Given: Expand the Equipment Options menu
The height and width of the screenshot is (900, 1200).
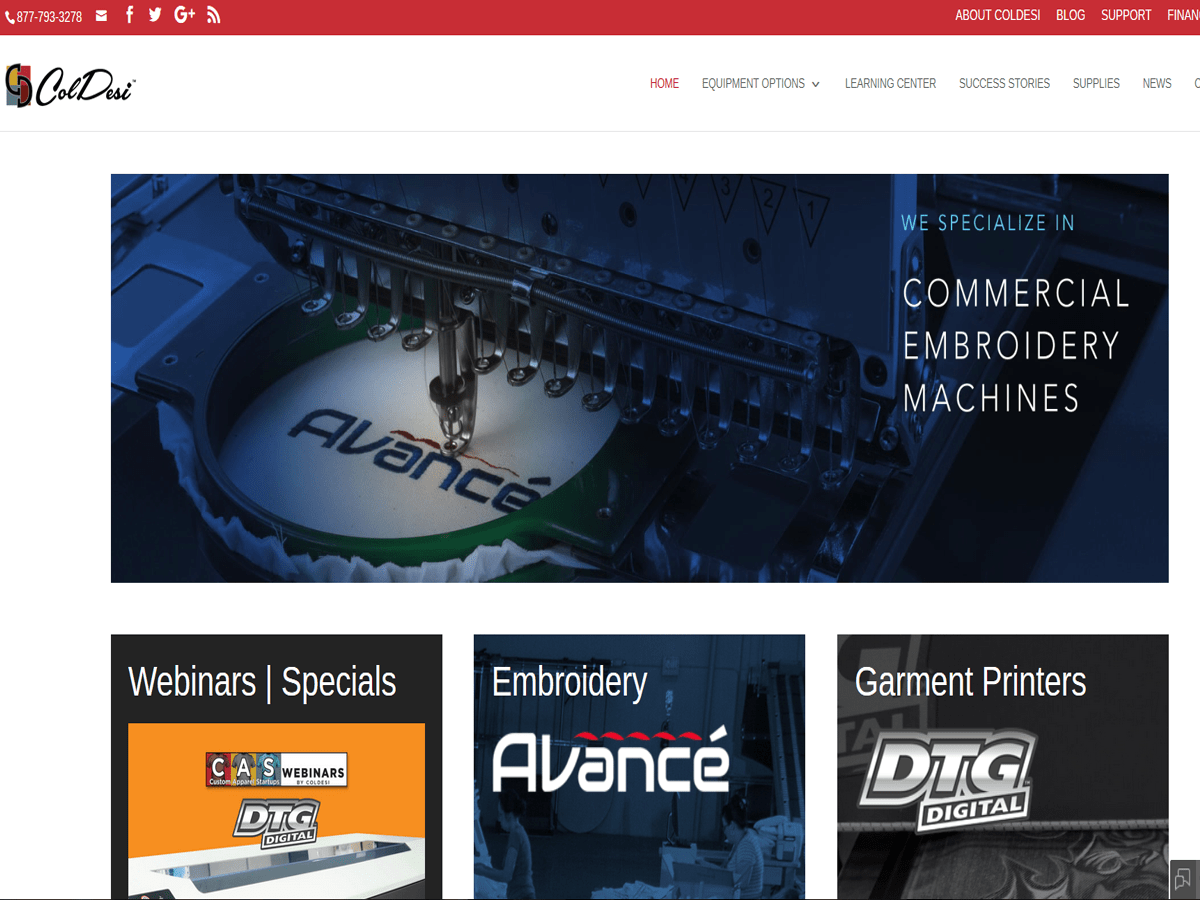Looking at the screenshot, I should pos(761,84).
